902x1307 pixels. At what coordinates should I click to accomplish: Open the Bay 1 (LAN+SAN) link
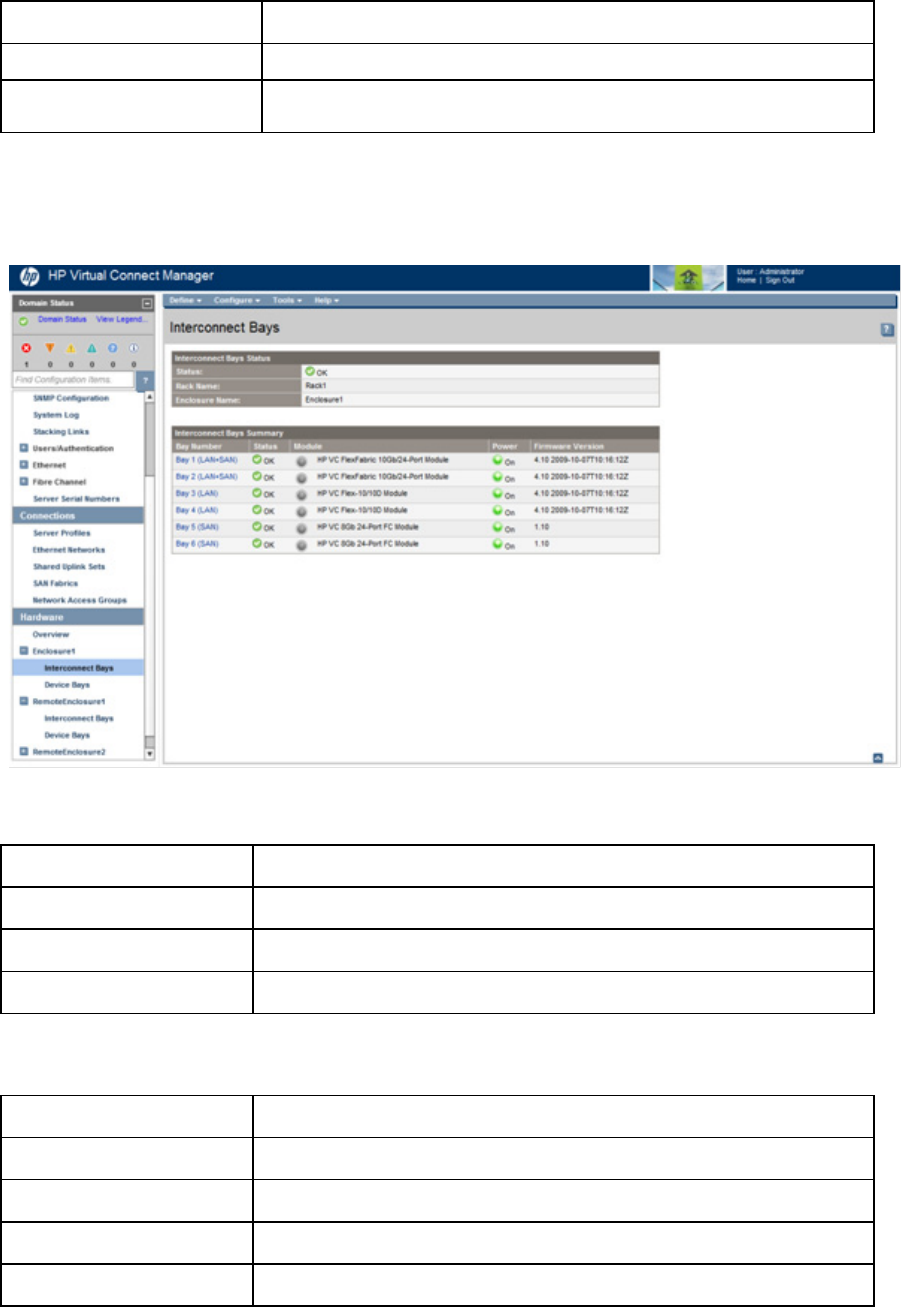(206, 460)
